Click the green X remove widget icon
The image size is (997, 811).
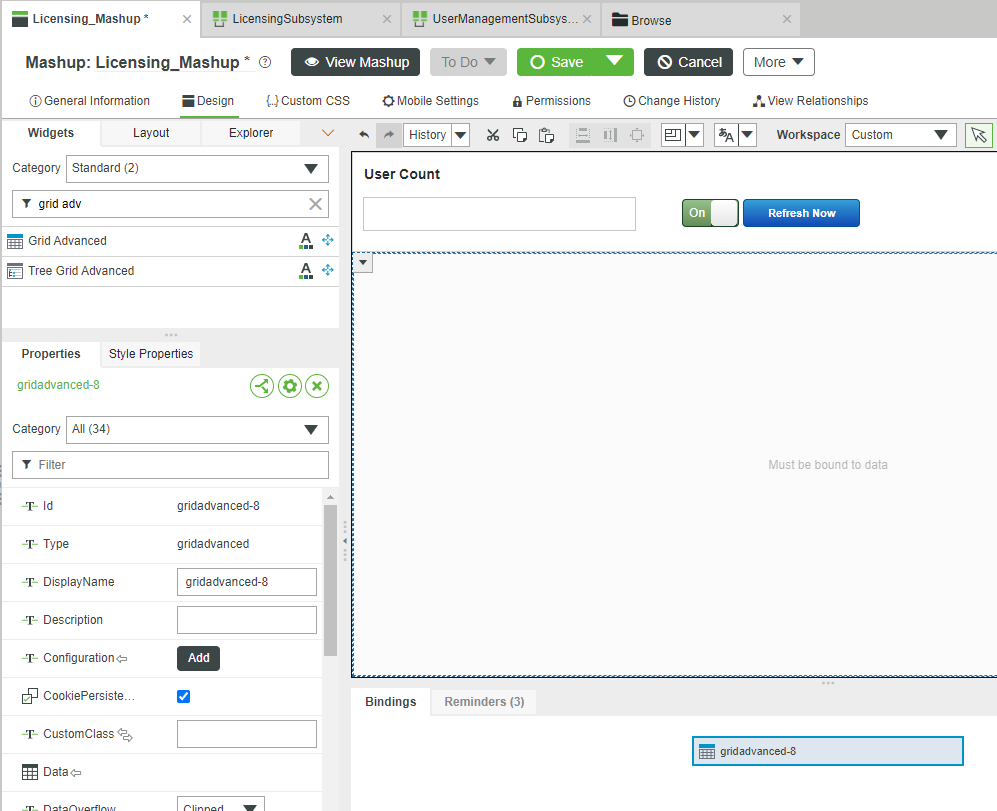point(317,386)
